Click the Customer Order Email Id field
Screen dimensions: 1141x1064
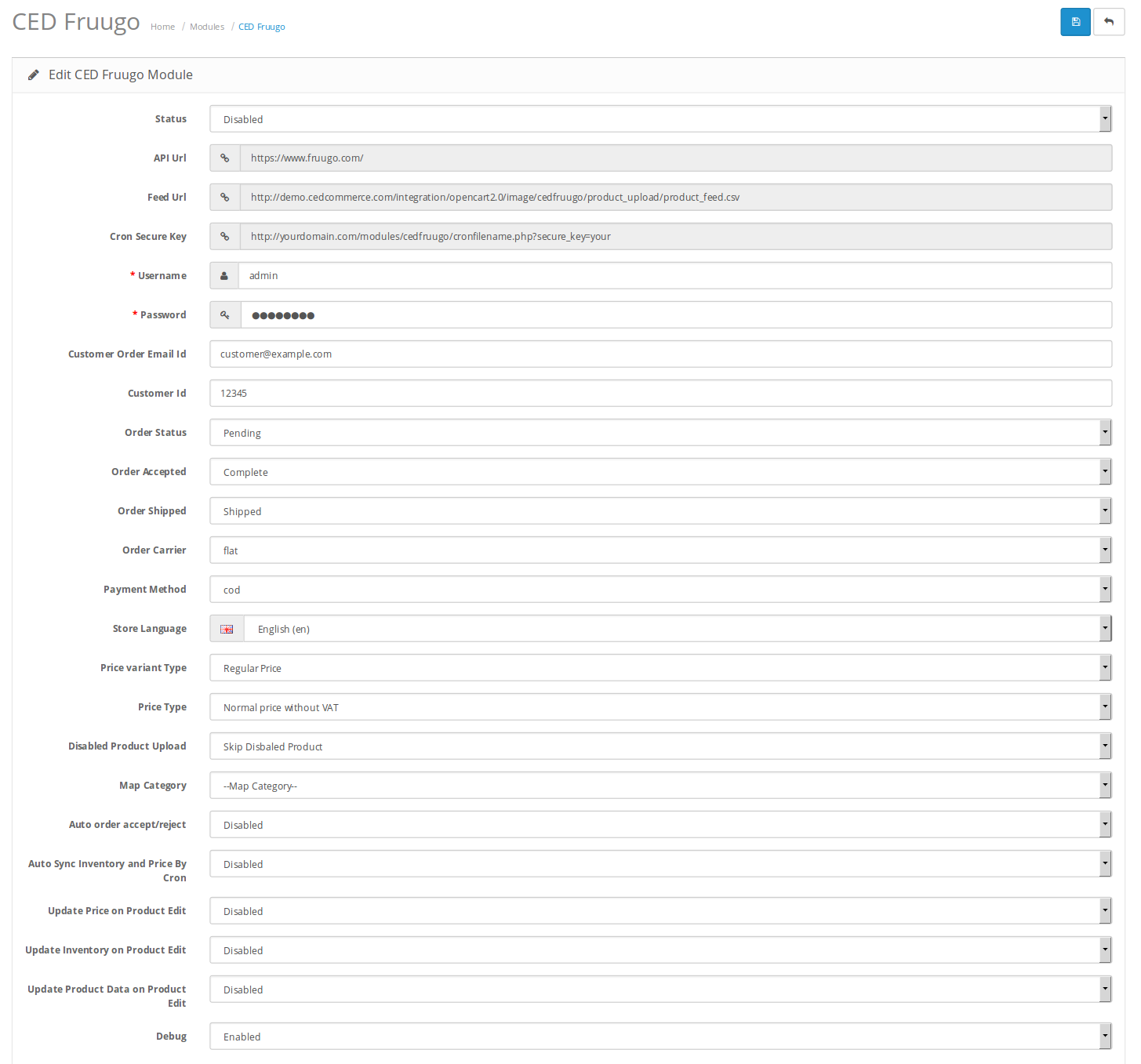pyautogui.click(x=660, y=354)
